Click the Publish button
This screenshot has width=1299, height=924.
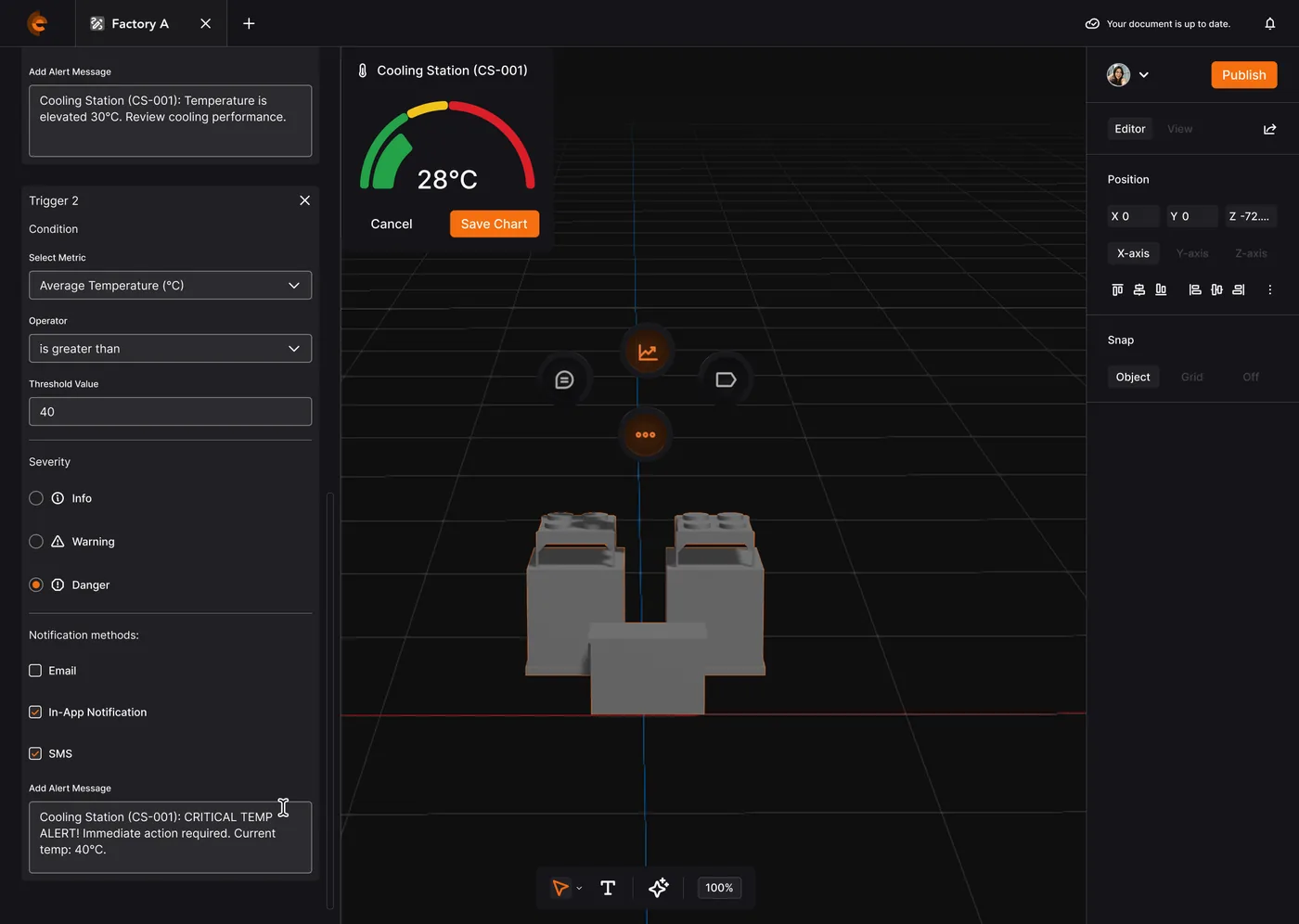[1243, 75]
